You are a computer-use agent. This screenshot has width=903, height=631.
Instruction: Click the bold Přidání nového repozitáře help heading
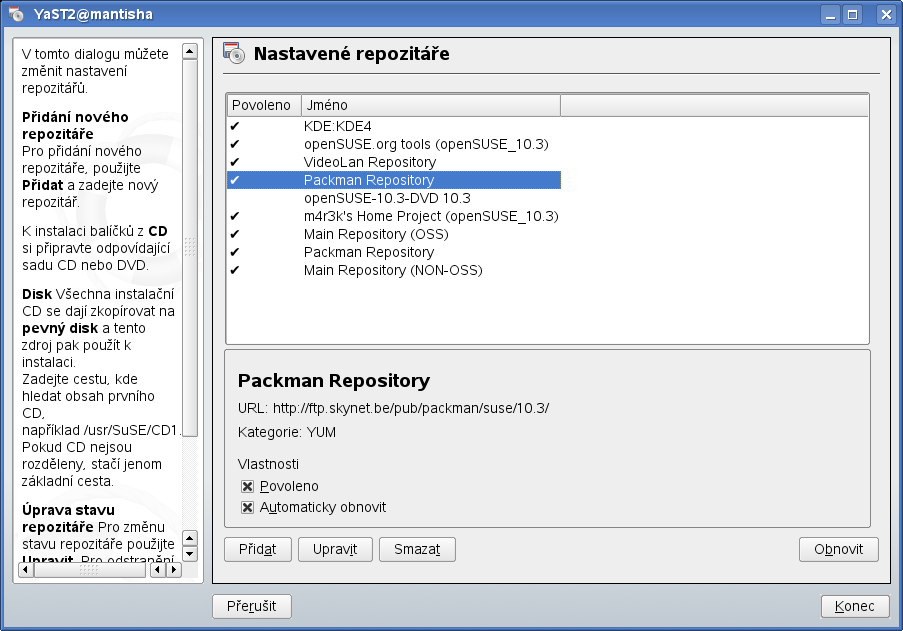75,126
